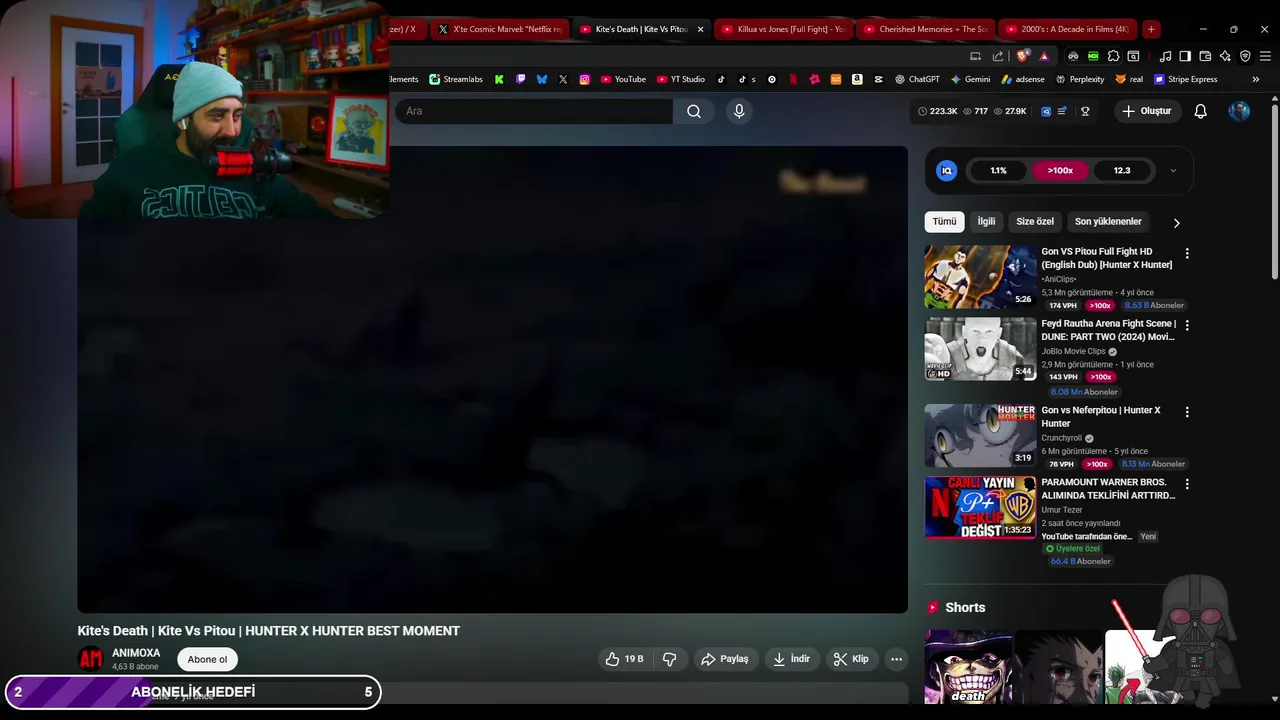Open YouTube notifications bell
The image size is (1280, 720).
1200,111
